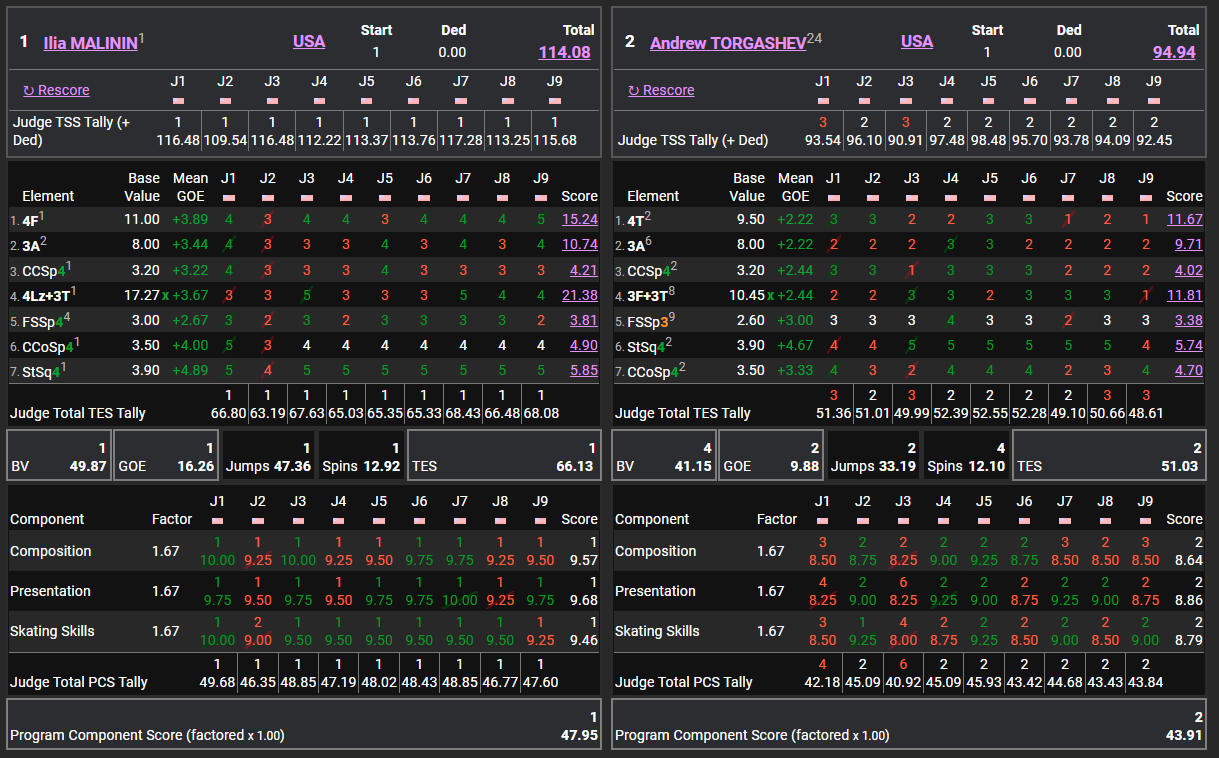This screenshot has width=1219, height=758.
Task: Click USA country link next to Torgashev
Action: 916,41
